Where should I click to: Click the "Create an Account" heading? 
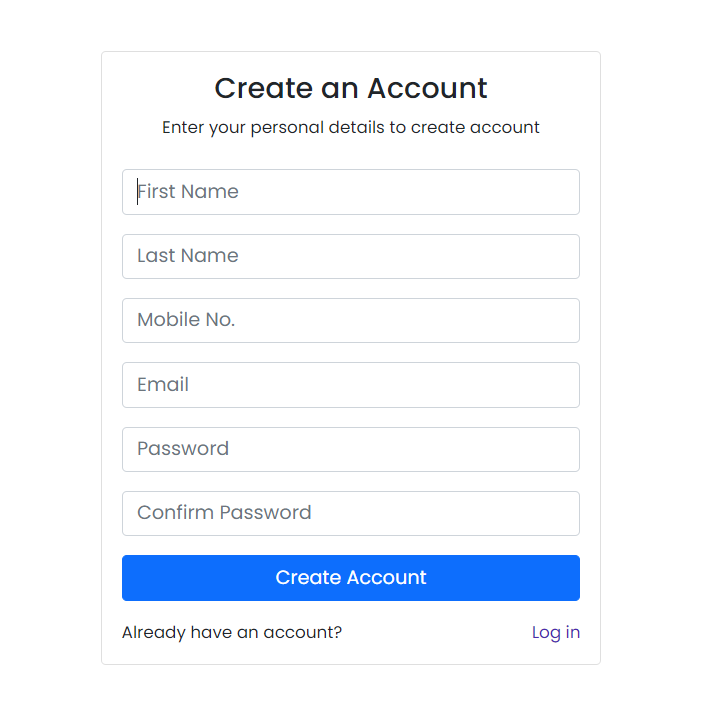(351, 88)
